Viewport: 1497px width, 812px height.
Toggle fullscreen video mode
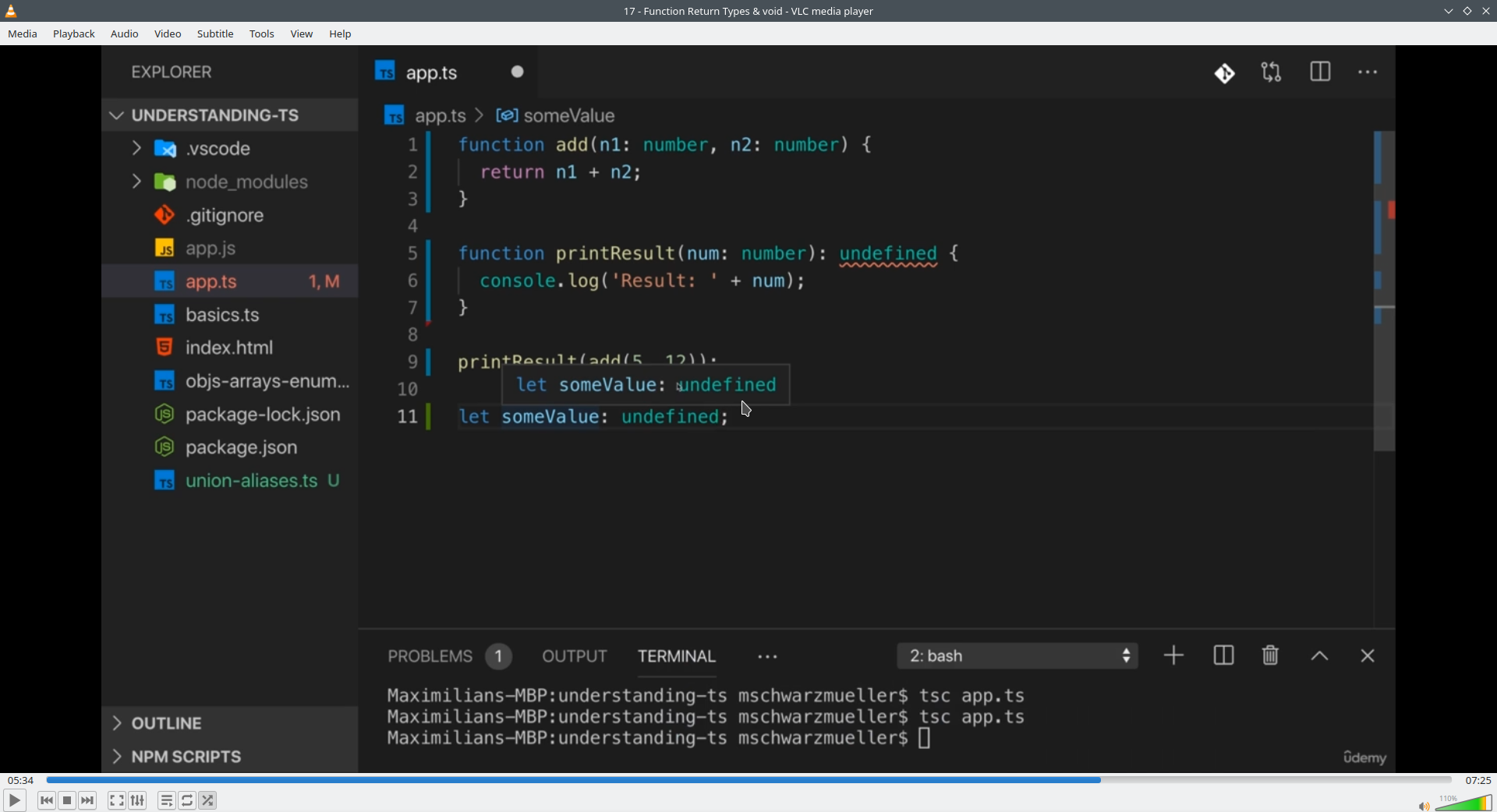117,800
